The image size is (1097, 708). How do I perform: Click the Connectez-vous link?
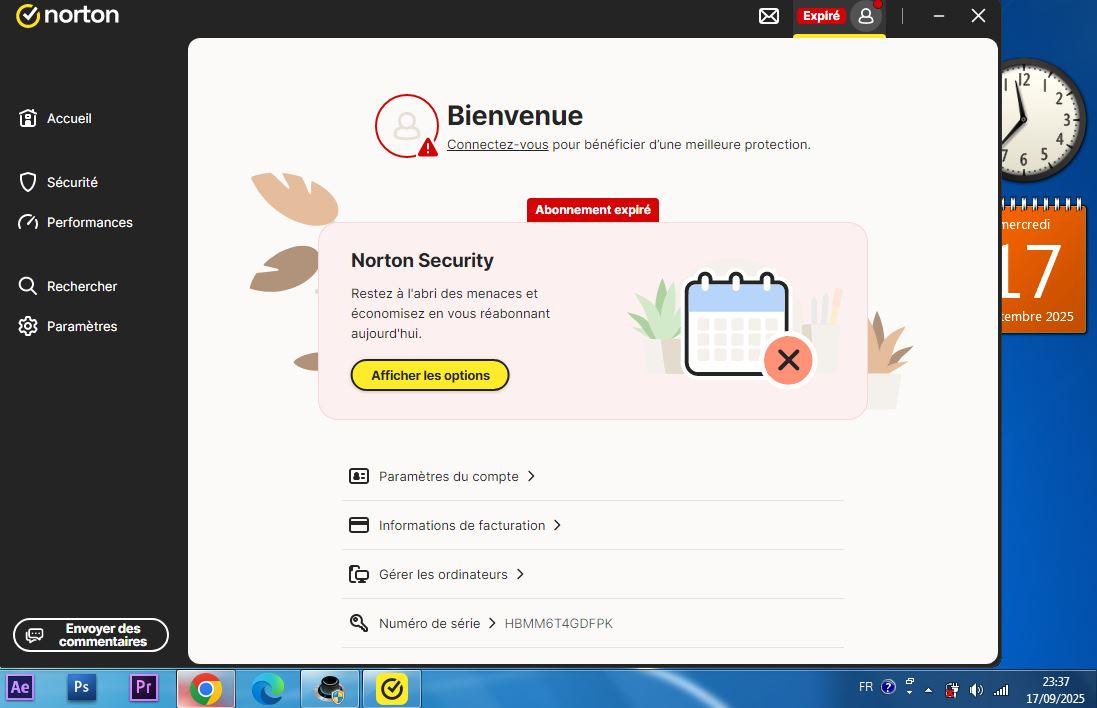coord(497,145)
